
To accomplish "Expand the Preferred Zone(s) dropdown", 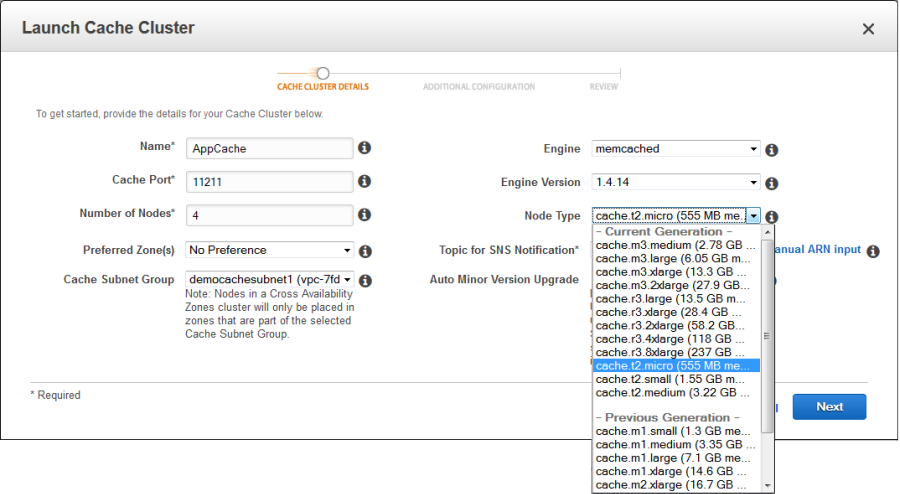I will click(269, 250).
